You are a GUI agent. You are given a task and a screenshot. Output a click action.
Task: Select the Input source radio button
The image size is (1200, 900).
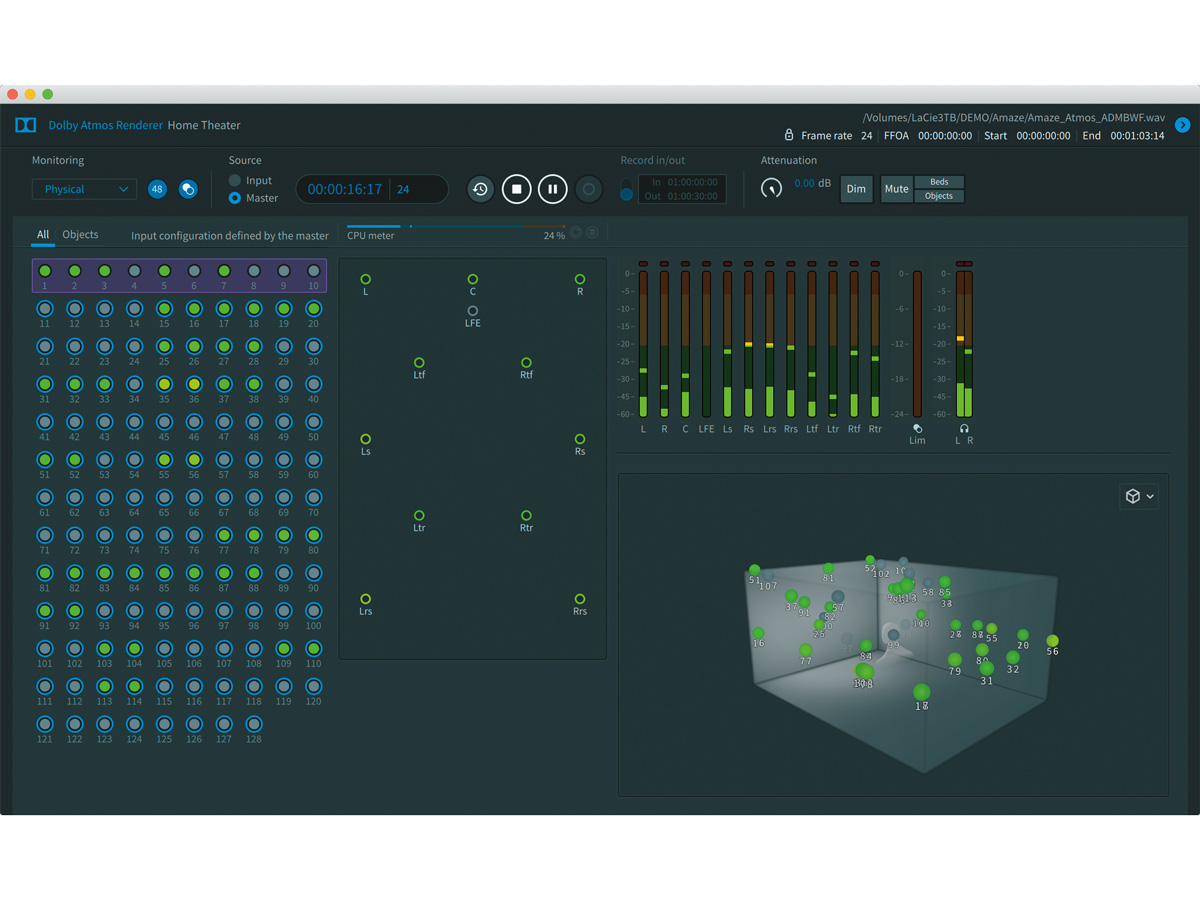click(235, 181)
